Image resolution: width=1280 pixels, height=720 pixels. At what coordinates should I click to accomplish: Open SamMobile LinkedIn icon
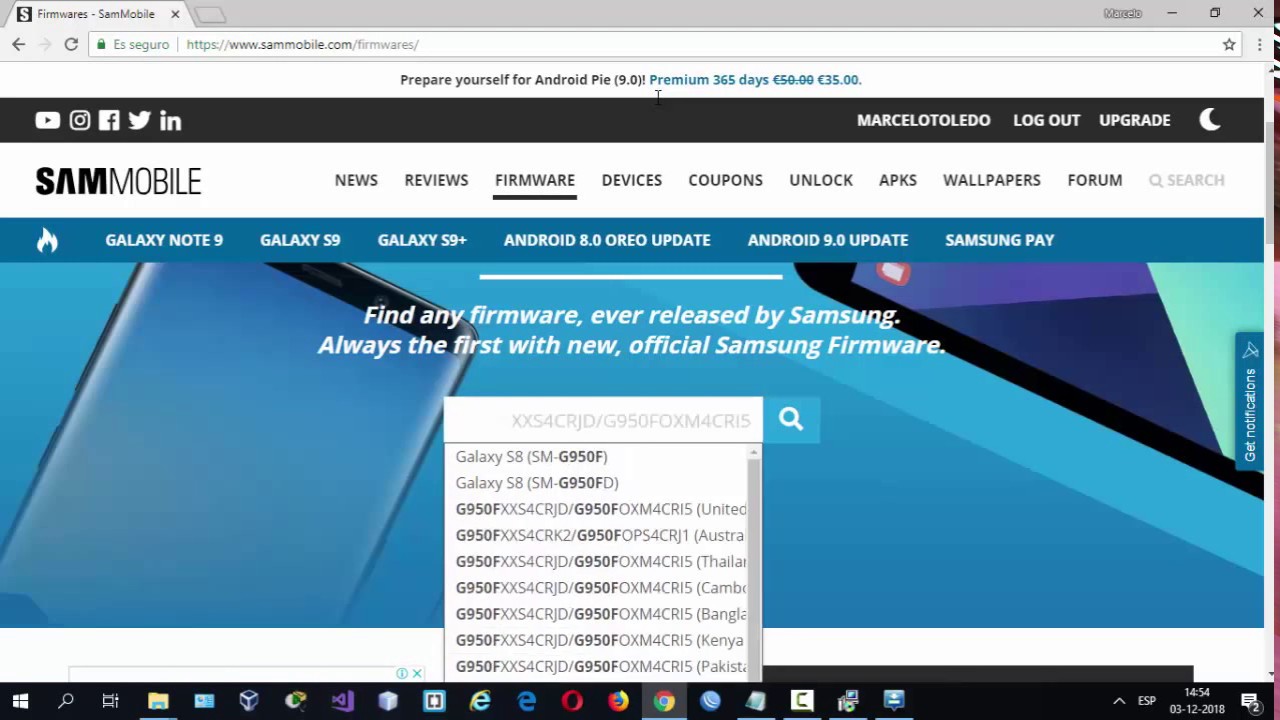[170, 120]
